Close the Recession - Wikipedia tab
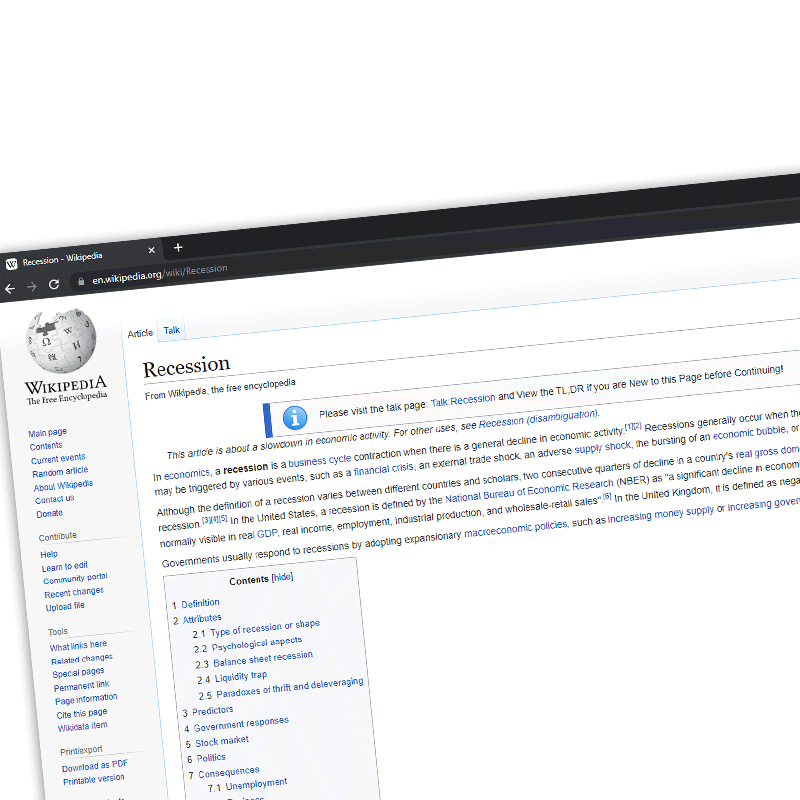This screenshot has width=800, height=800. pos(152,250)
